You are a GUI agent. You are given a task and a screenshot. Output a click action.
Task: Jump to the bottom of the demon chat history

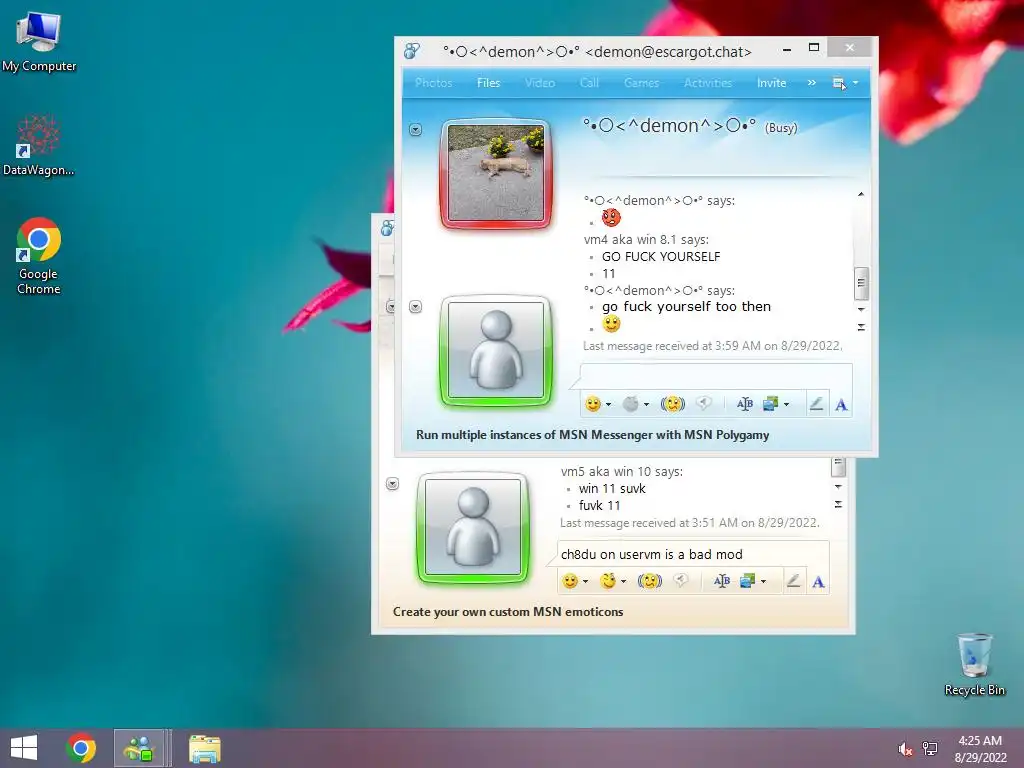[861, 327]
